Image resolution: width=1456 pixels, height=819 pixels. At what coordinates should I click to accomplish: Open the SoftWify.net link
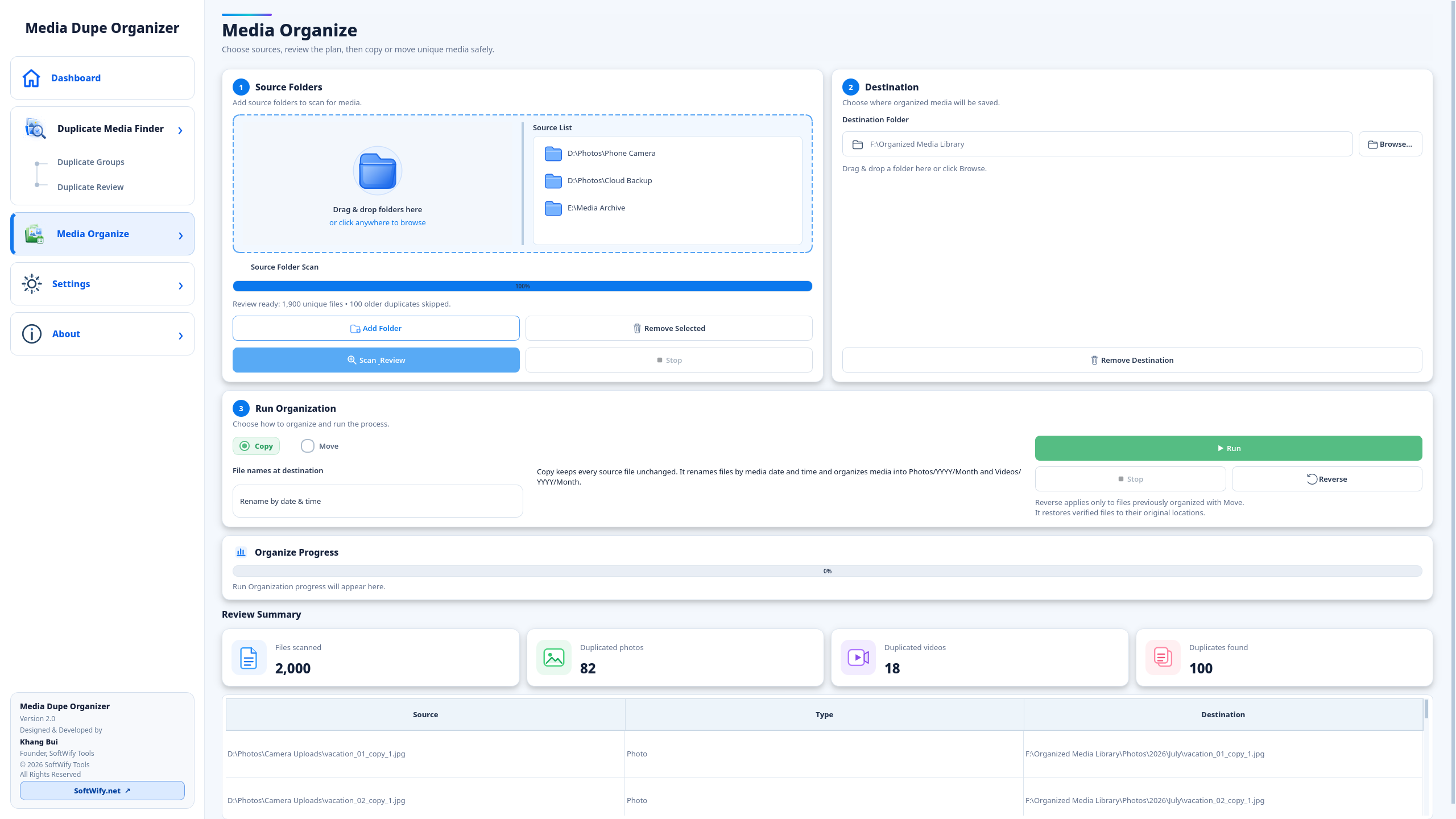click(102, 791)
